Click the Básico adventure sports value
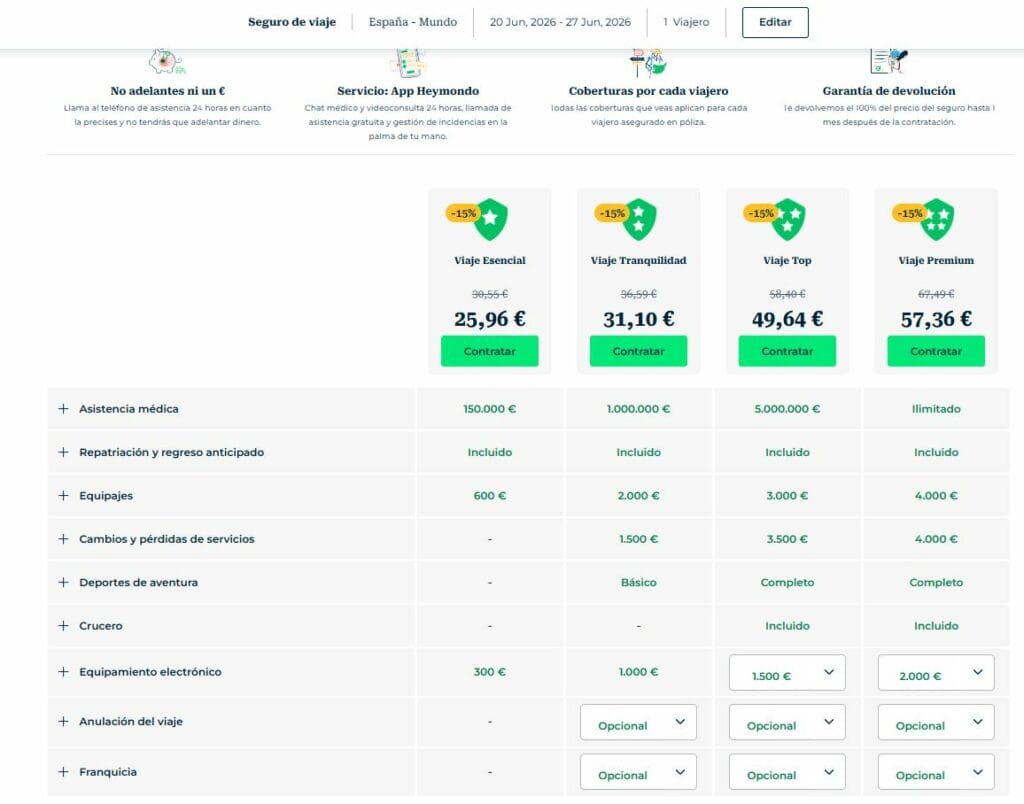Image resolution: width=1024 pixels, height=804 pixels. point(639,583)
